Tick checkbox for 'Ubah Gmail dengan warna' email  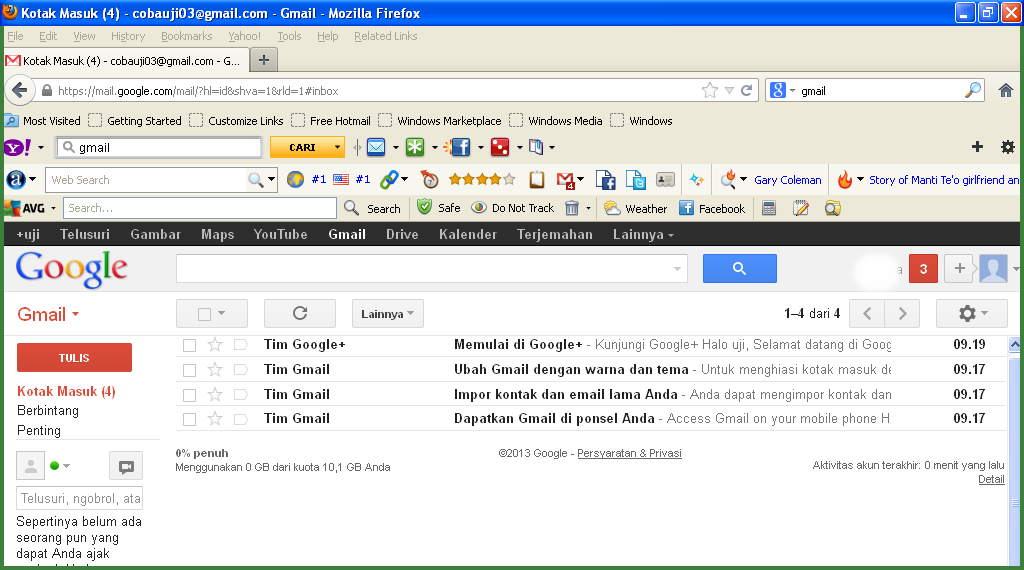point(189,370)
